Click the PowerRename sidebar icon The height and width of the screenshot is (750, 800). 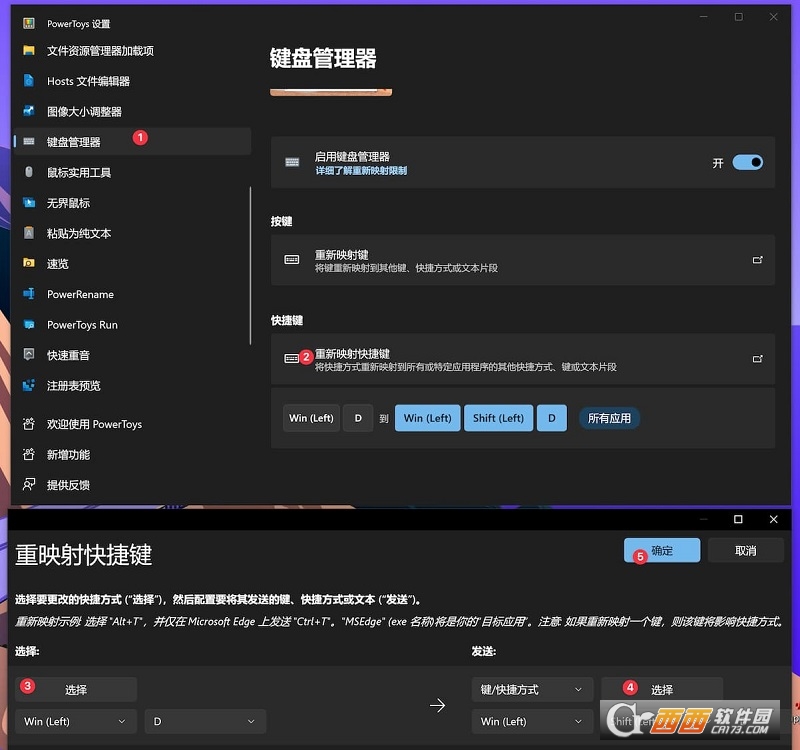[x=29, y=294]
